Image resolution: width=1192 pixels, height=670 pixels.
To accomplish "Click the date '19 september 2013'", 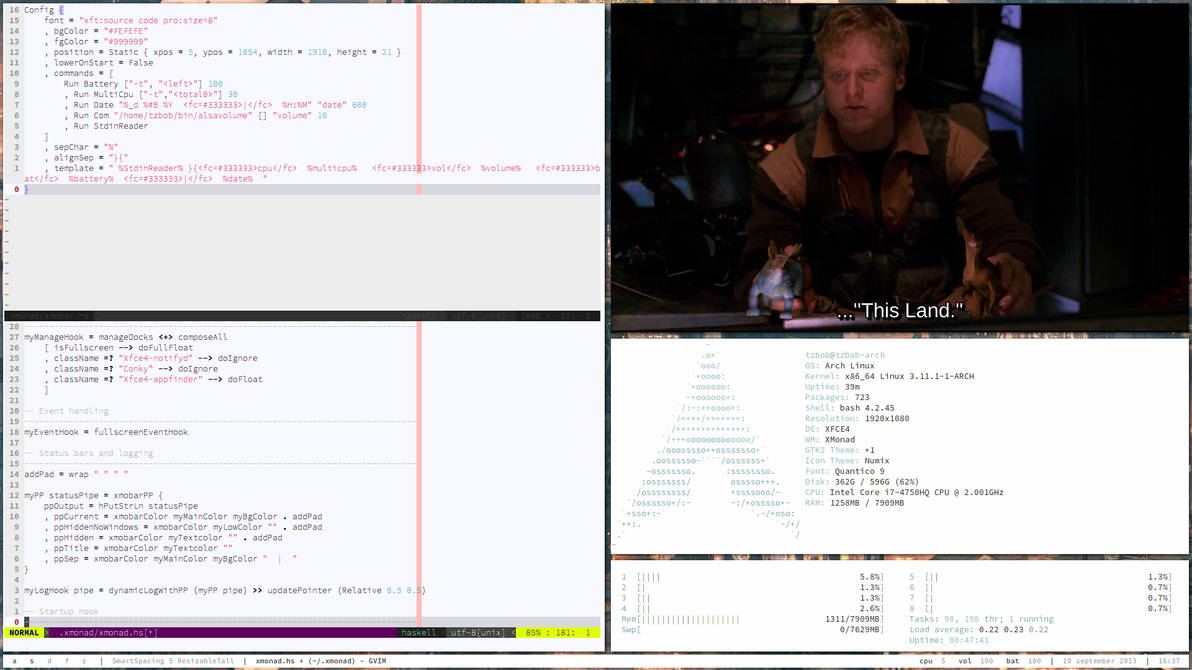I will click(x=1100, y=661).
